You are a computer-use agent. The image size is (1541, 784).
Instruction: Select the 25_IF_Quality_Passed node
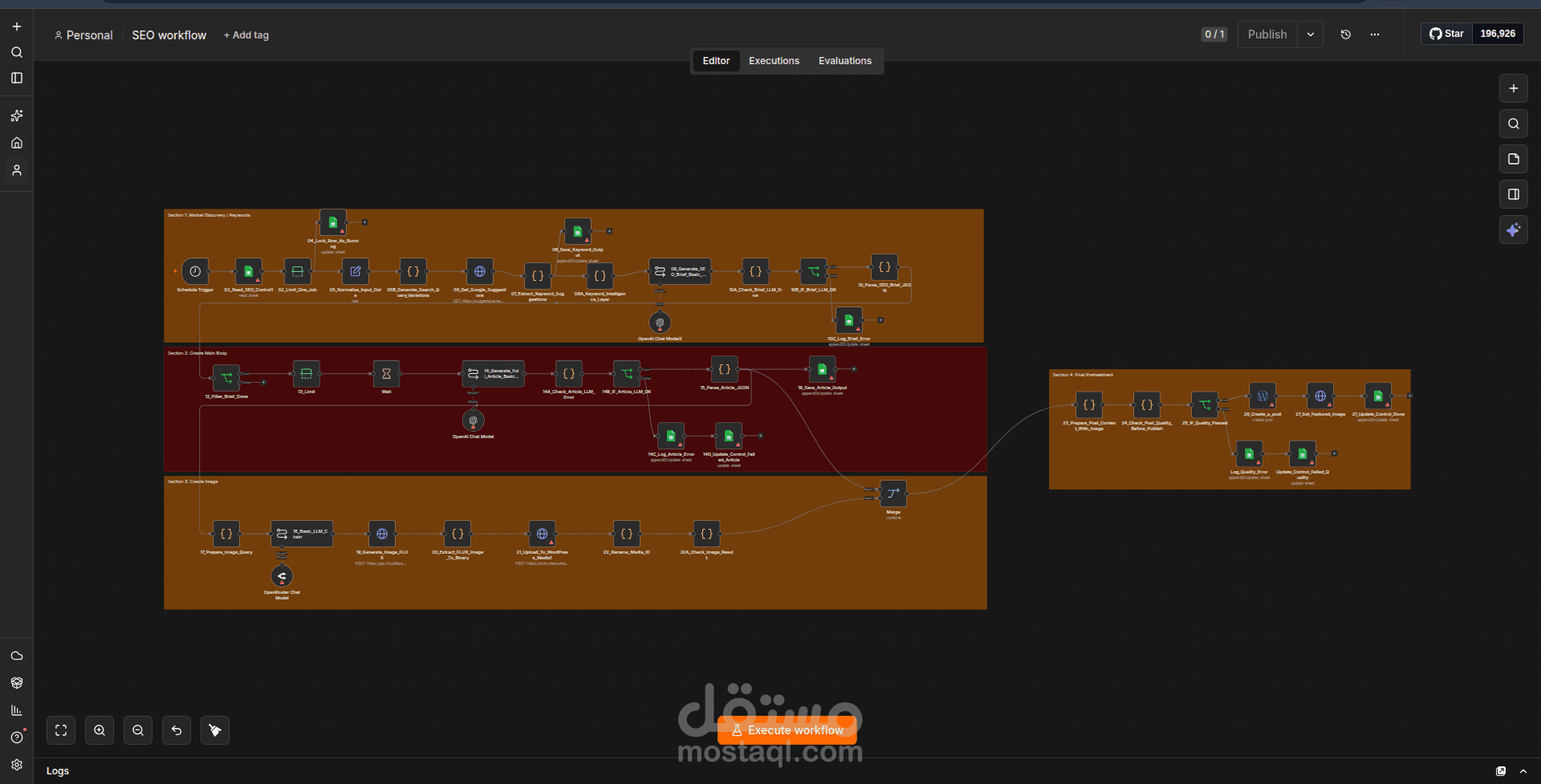click(x=1204, y=405)
